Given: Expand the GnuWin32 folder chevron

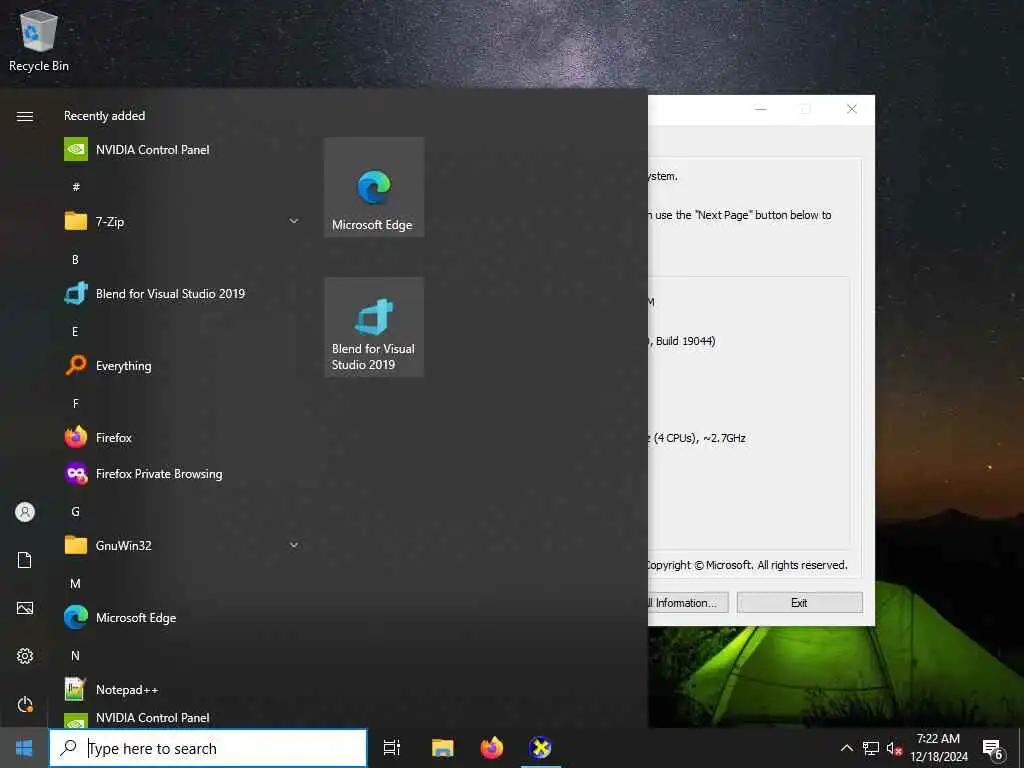Looking at the screenshot, I should pyautogui.click(x=294, y=545).
